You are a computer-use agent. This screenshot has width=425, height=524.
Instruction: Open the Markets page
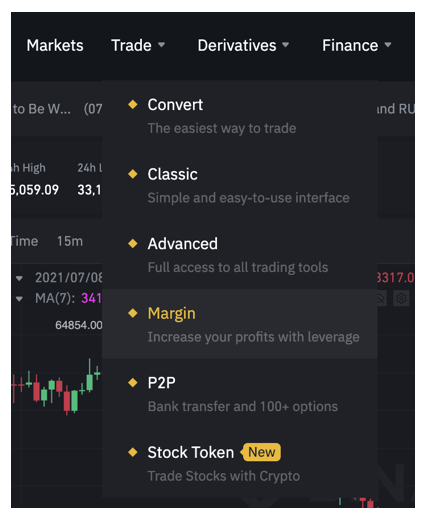[x=55, y=45]
